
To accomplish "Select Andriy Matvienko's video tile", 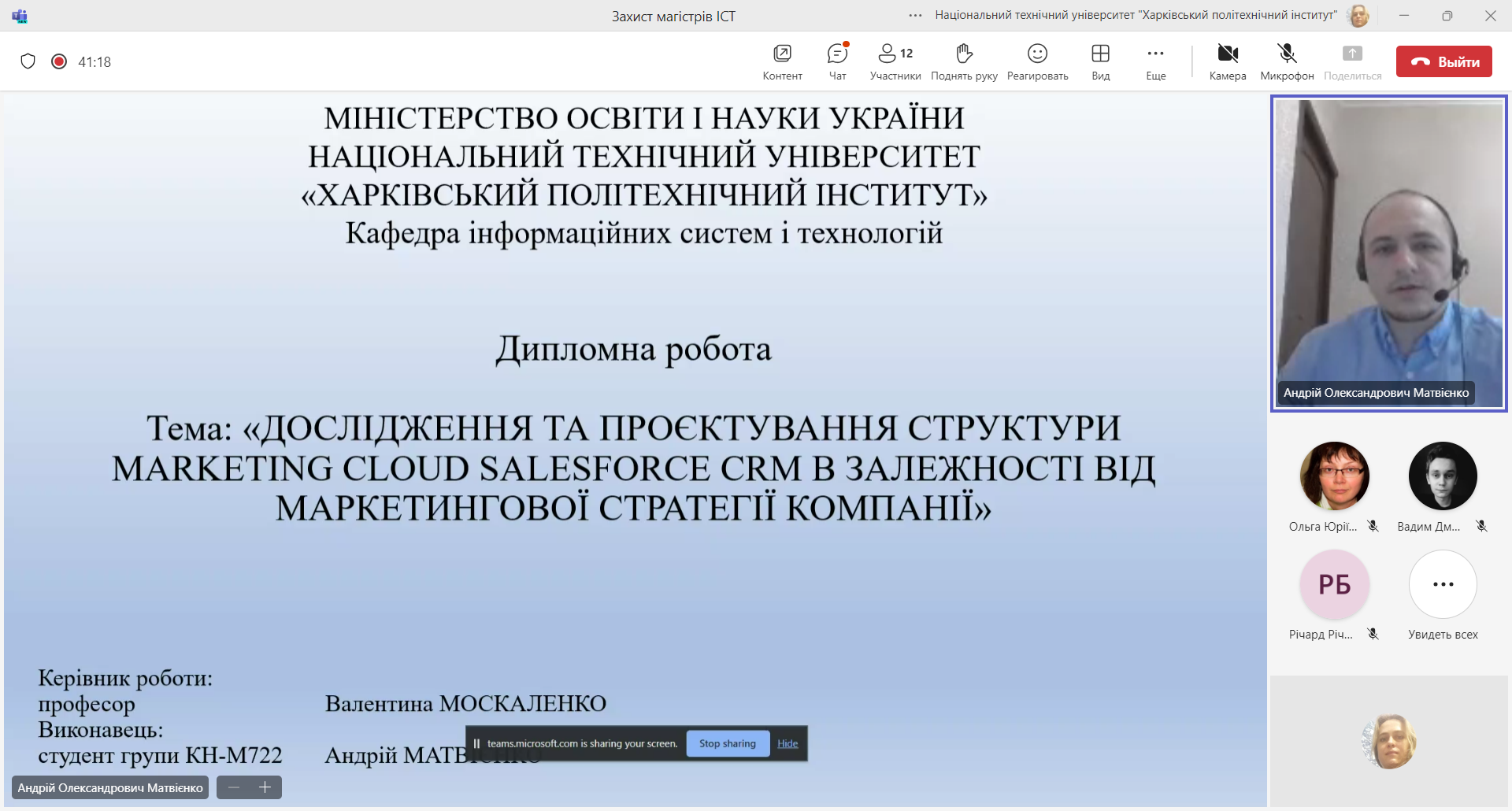I will tap(1389, 254).
